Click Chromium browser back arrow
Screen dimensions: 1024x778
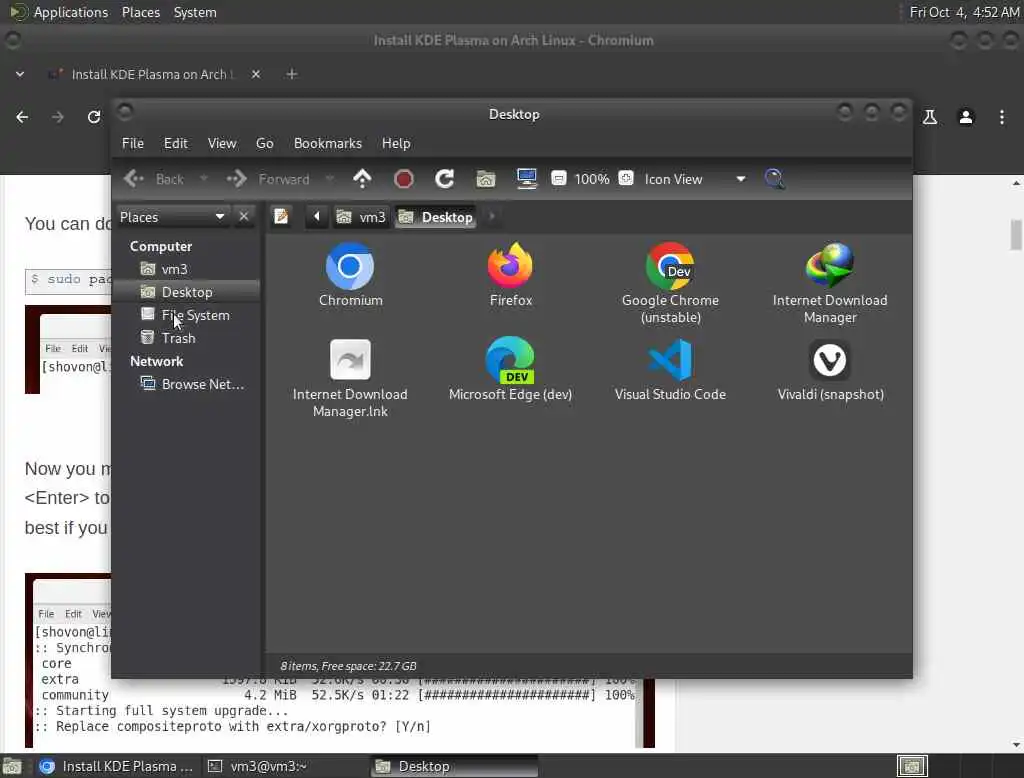tap(22, 117)
